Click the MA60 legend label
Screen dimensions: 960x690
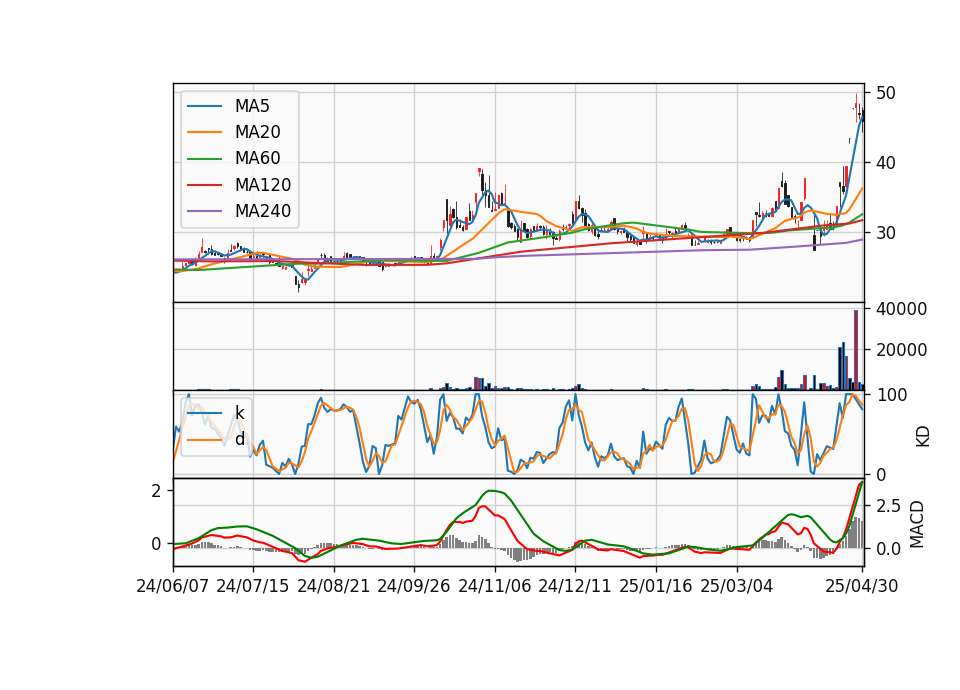[257, 158]
